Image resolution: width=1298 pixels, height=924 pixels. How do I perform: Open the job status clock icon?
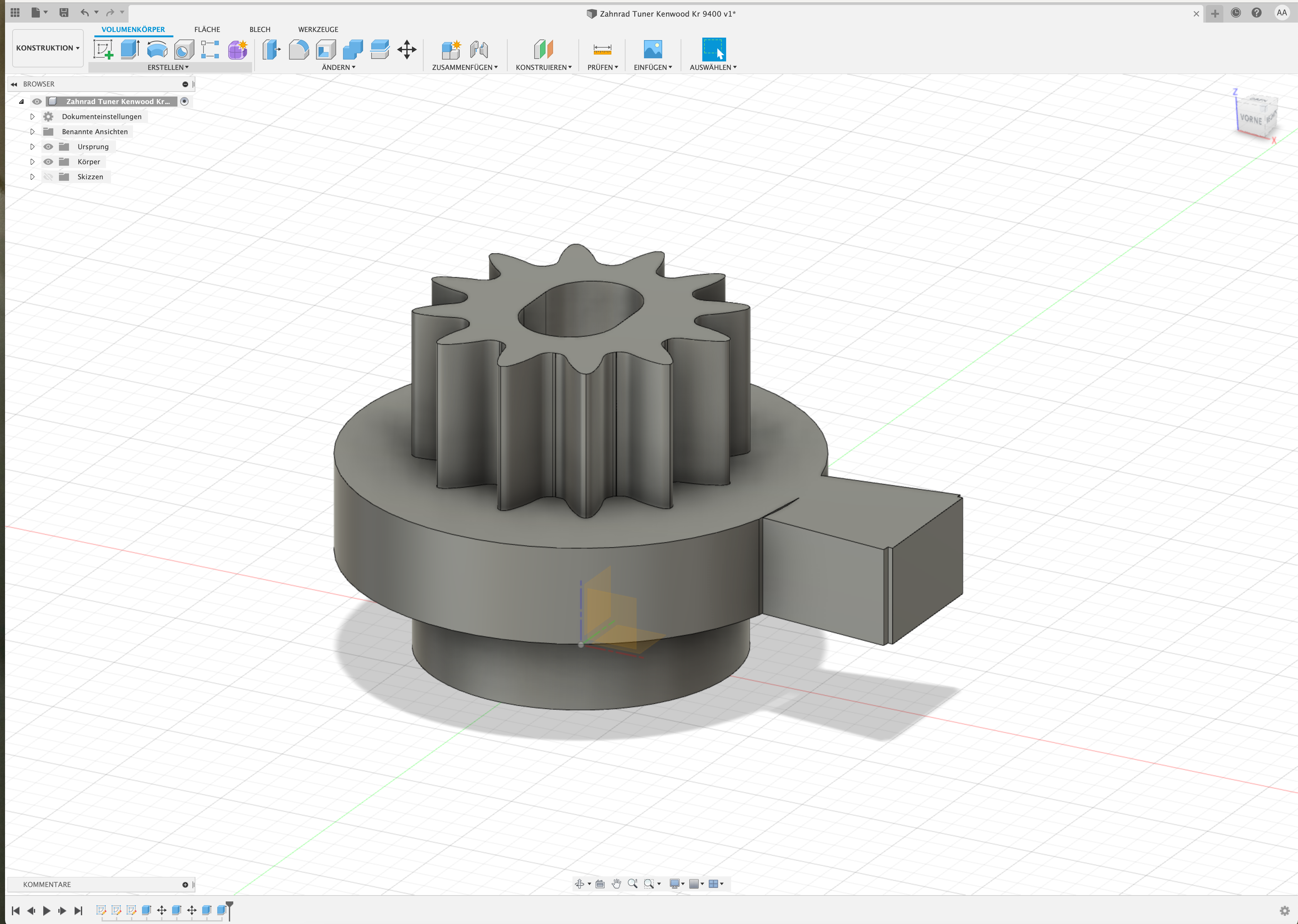1235,13
